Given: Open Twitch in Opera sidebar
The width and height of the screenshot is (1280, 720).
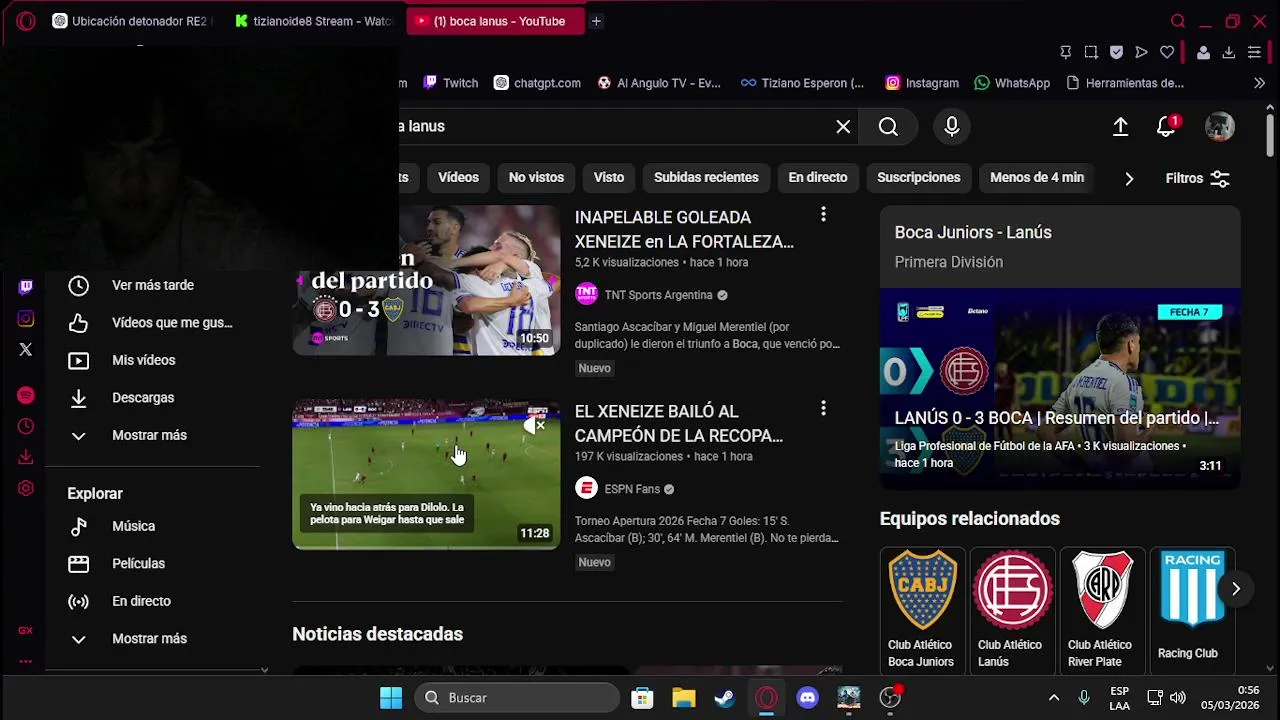Looking at the screenshot, I should tap(26, 287).
